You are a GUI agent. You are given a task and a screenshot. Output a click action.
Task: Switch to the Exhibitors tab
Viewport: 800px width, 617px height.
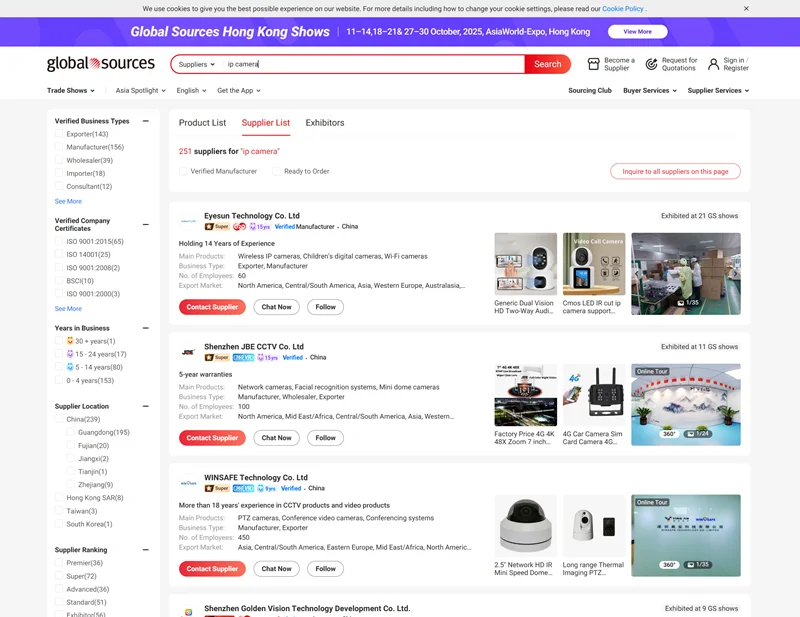click(x=325, y=123)
